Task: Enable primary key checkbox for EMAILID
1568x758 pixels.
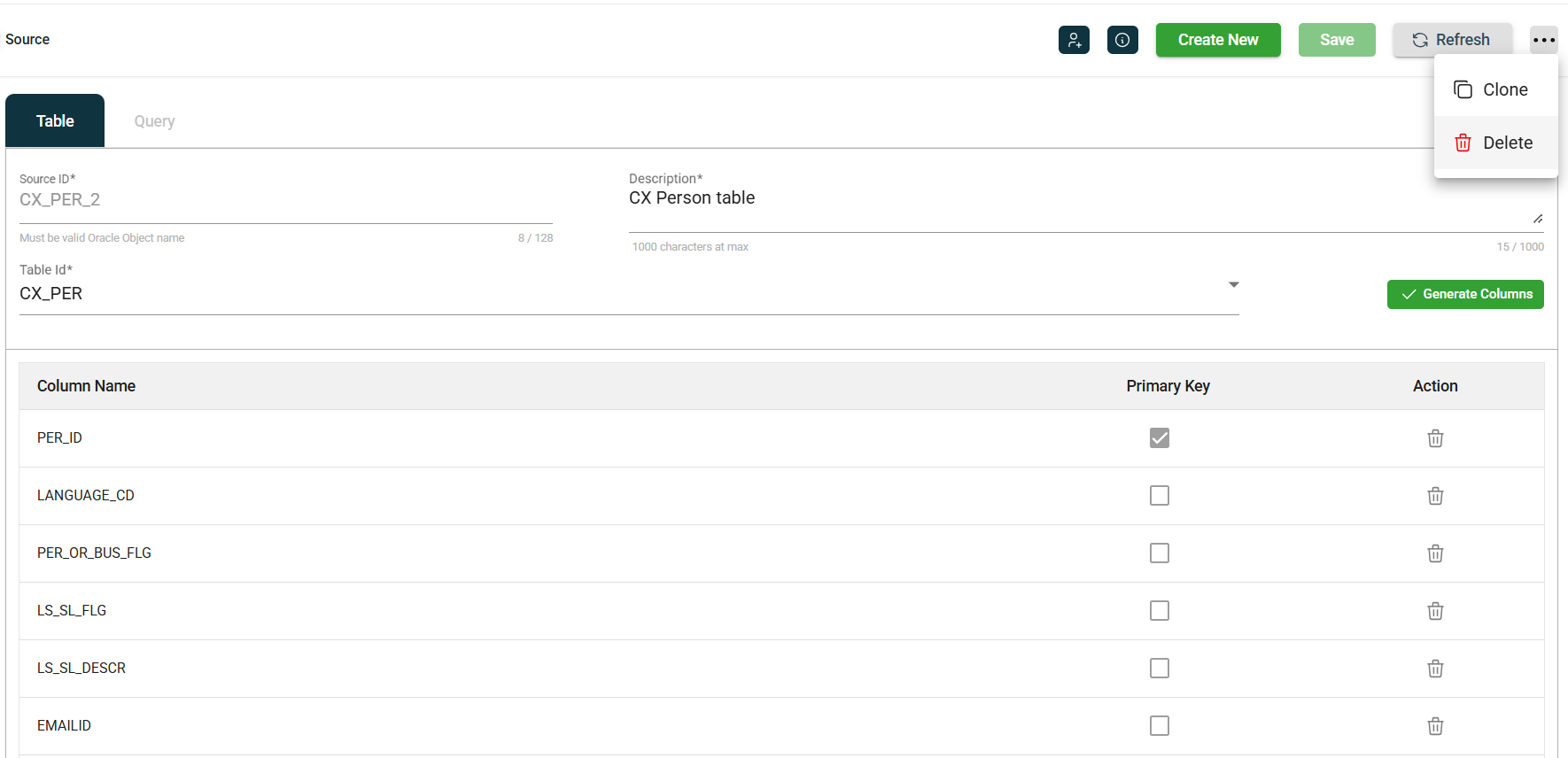Action: 1159,726
